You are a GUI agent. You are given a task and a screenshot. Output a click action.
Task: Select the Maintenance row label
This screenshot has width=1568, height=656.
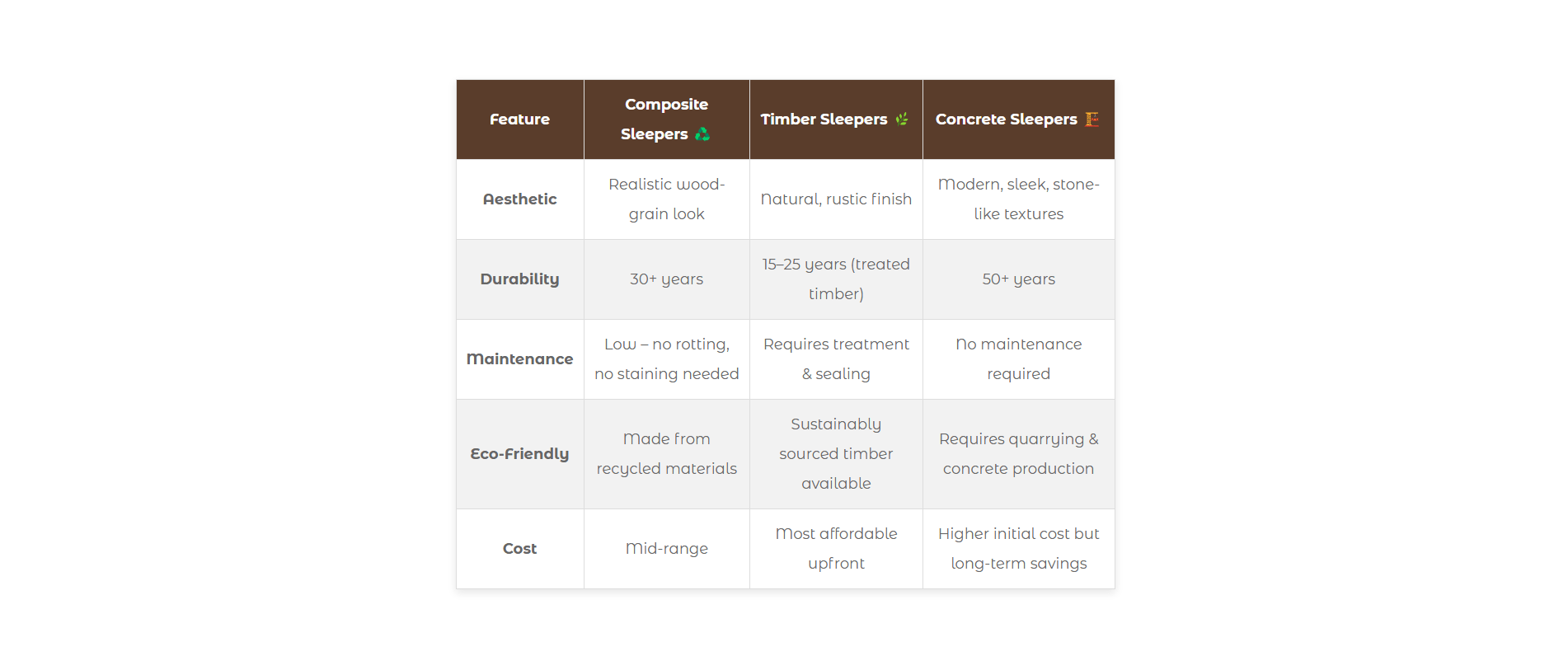click(520, 359)
